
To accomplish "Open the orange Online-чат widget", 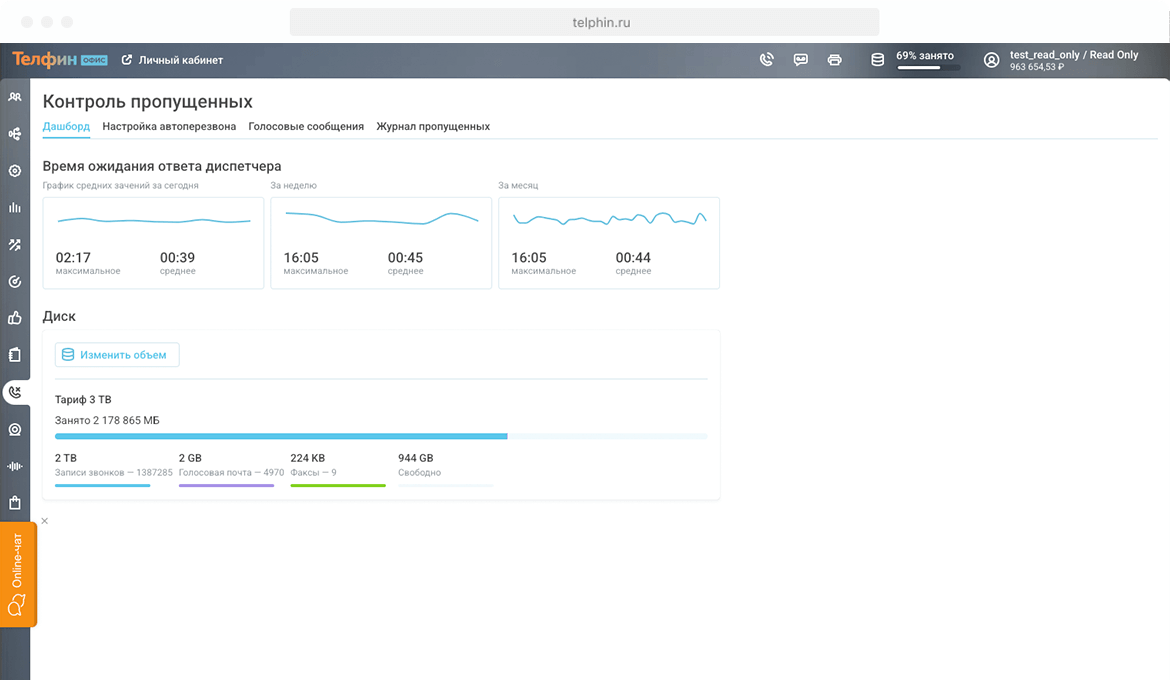I will (17, 574).
